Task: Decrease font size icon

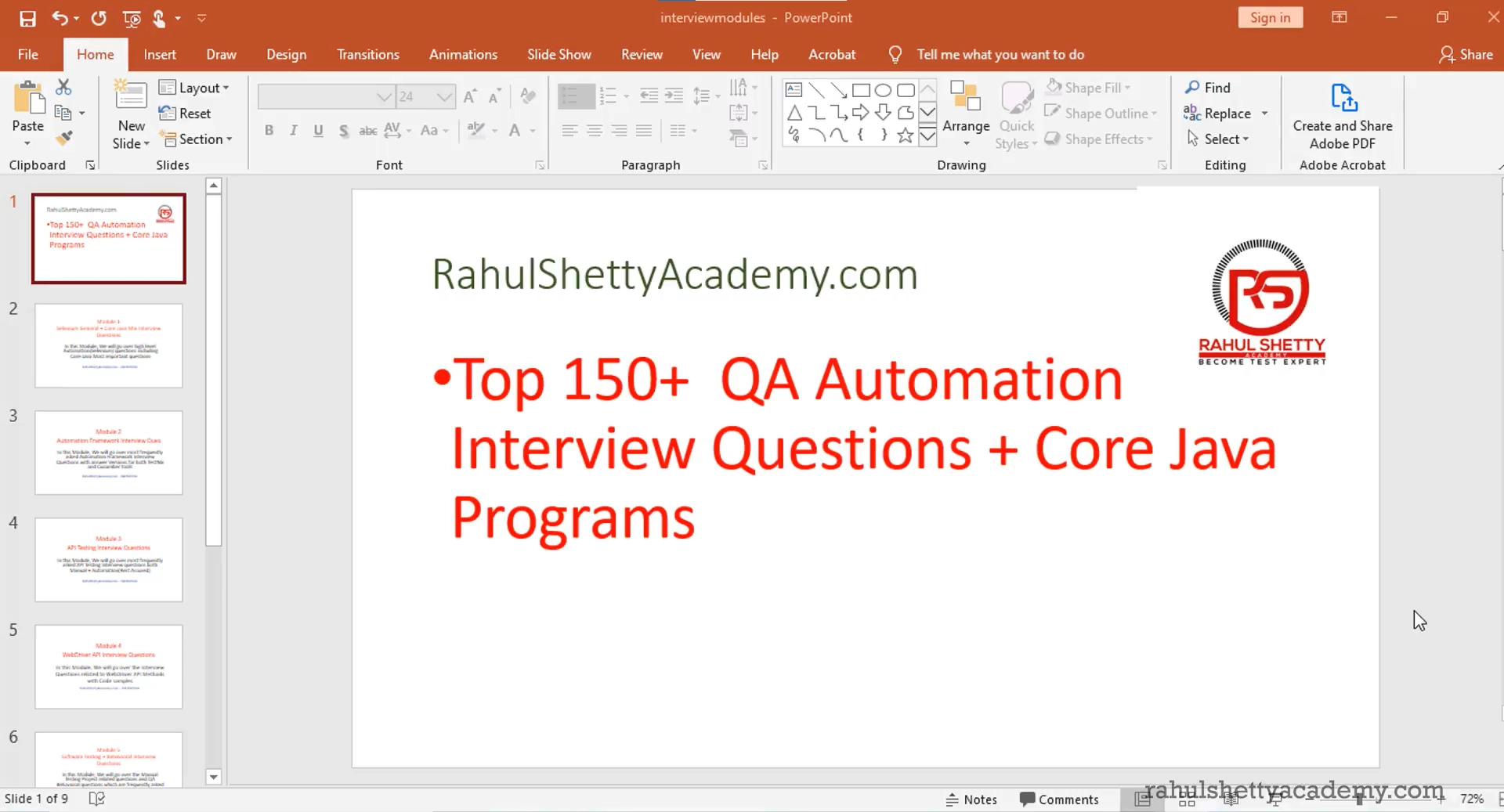Action: point(494,96)
